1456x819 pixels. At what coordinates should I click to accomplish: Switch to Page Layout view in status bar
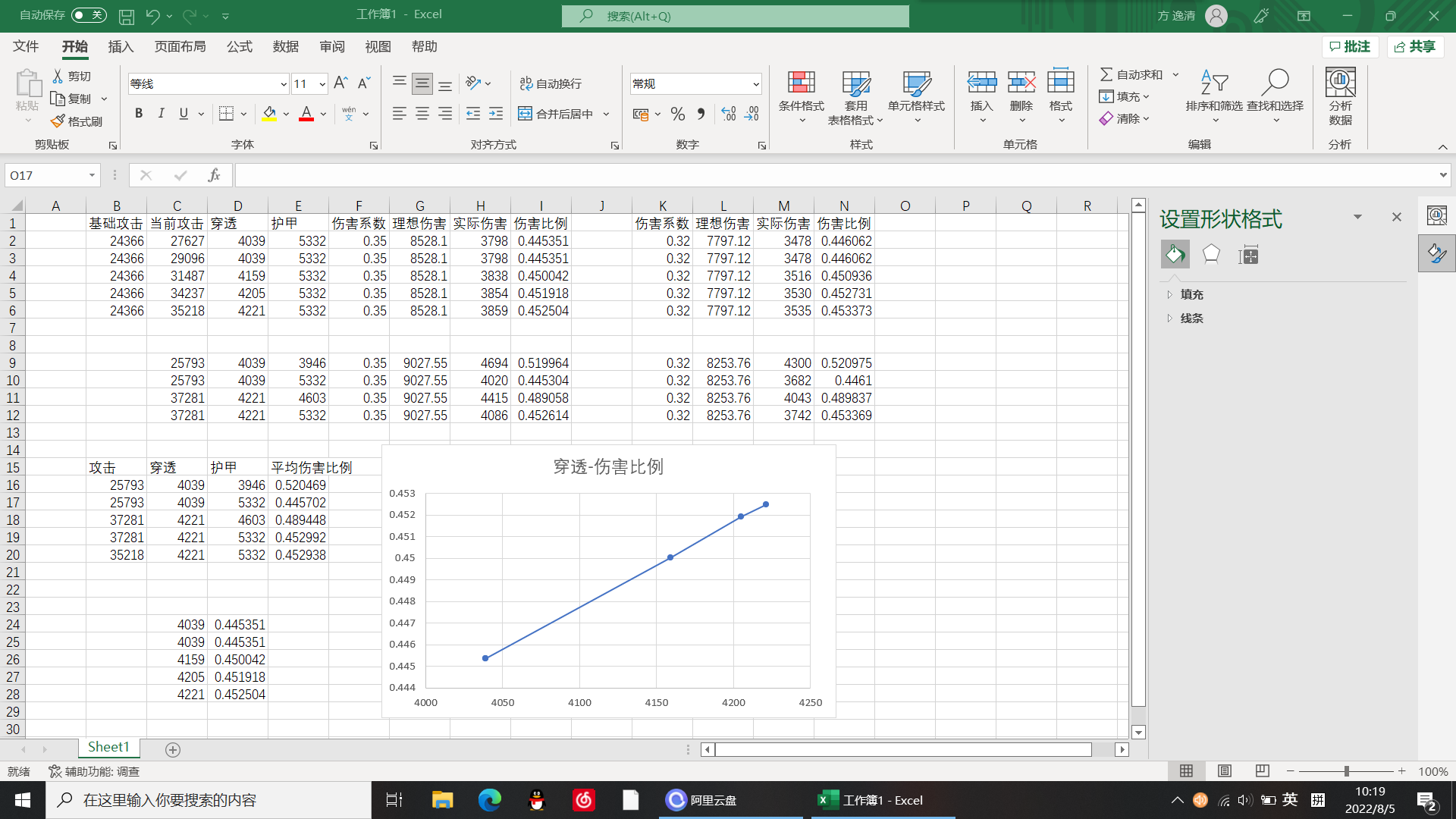tap(1224, 770)
